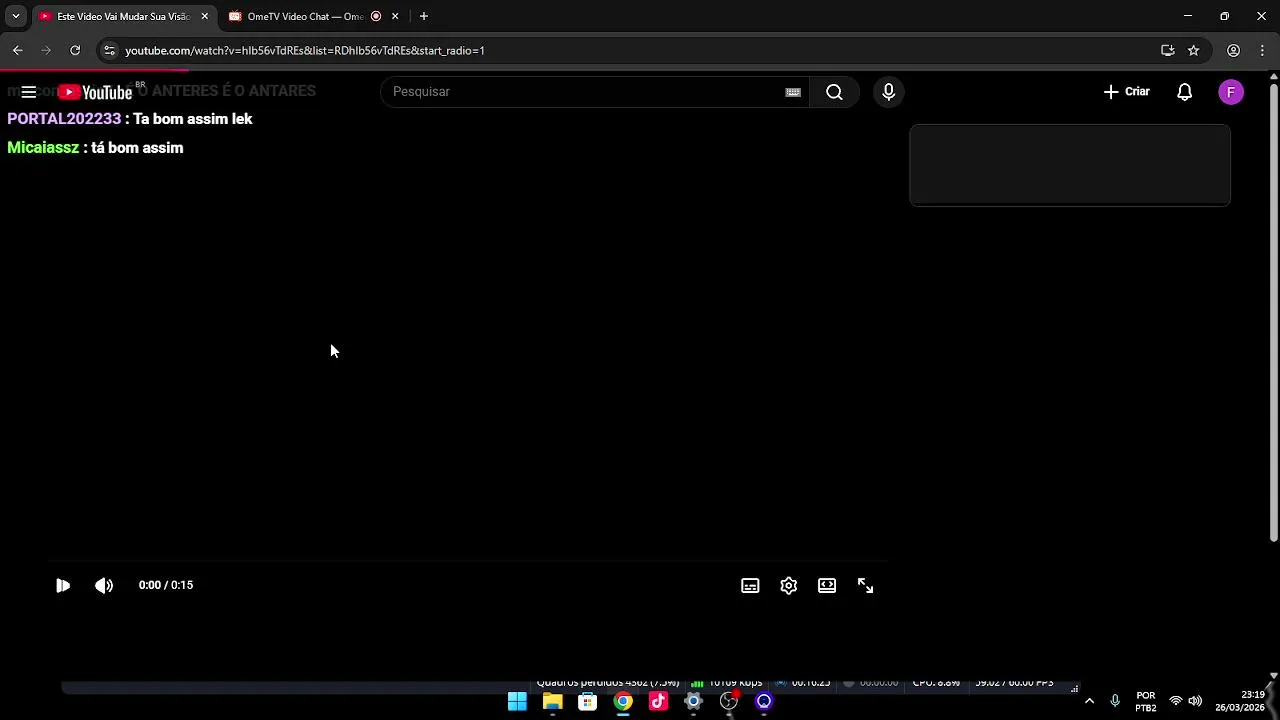Screen dimensions: 1280x720
Task: Open the on-screen keyboard icon in search
Action: 793,92
